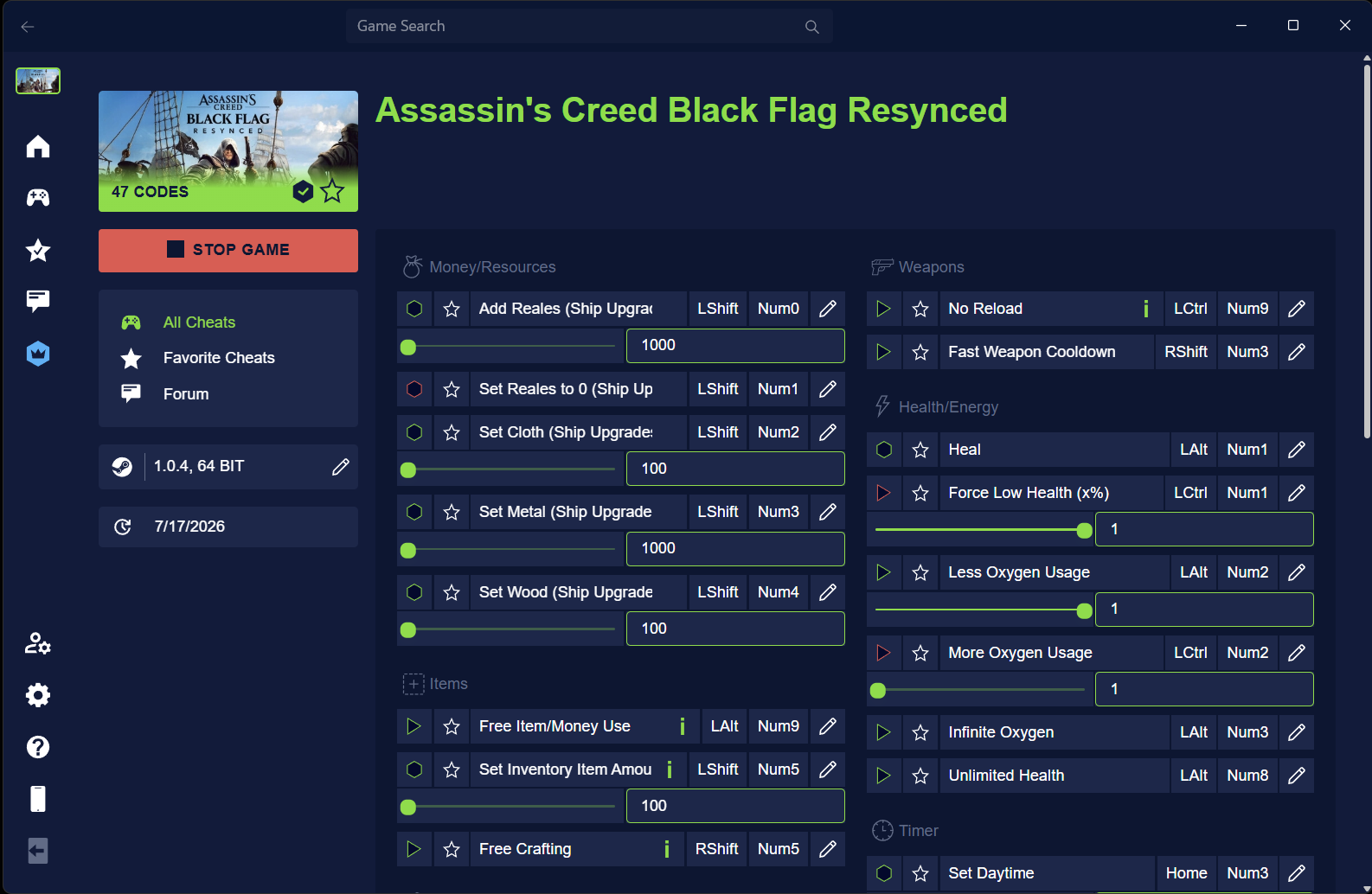Activate Set Reales to 0 cheat
Screen dimensions: 1372x894
point(414,389)
